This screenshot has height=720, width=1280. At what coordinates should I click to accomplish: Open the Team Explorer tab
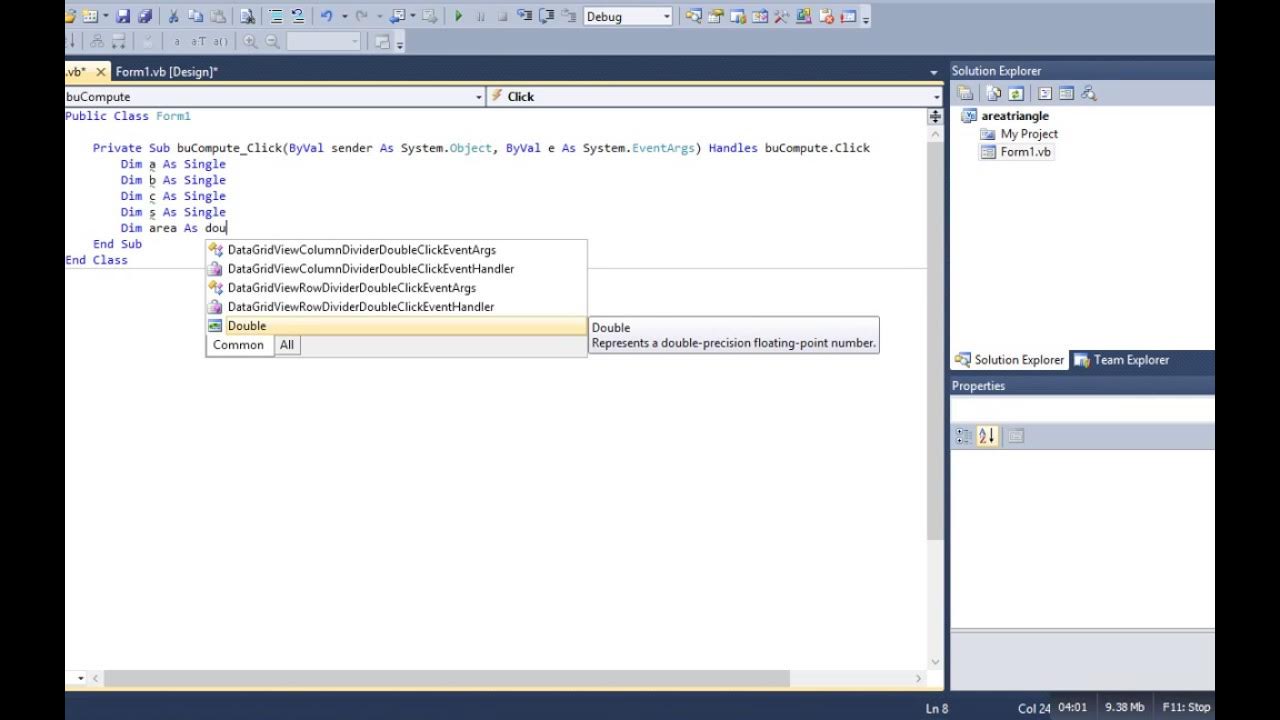coord(1121,360)
